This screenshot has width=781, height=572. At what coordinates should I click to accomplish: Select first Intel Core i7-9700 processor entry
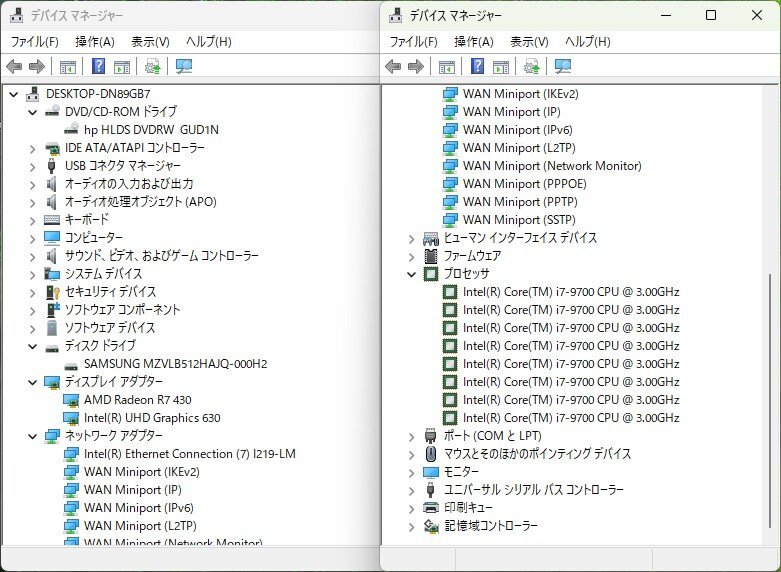[571, 292]
